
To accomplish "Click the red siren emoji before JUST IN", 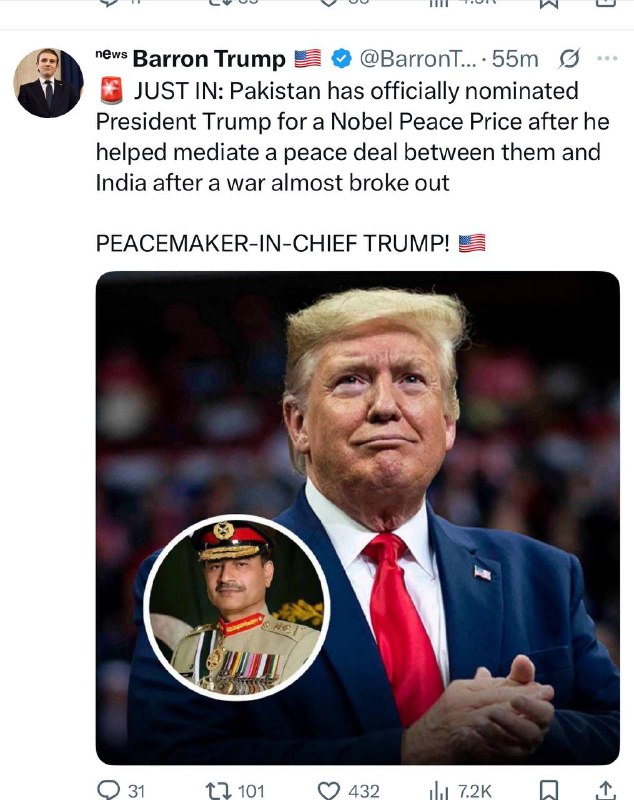I will (x=111, y=91).
